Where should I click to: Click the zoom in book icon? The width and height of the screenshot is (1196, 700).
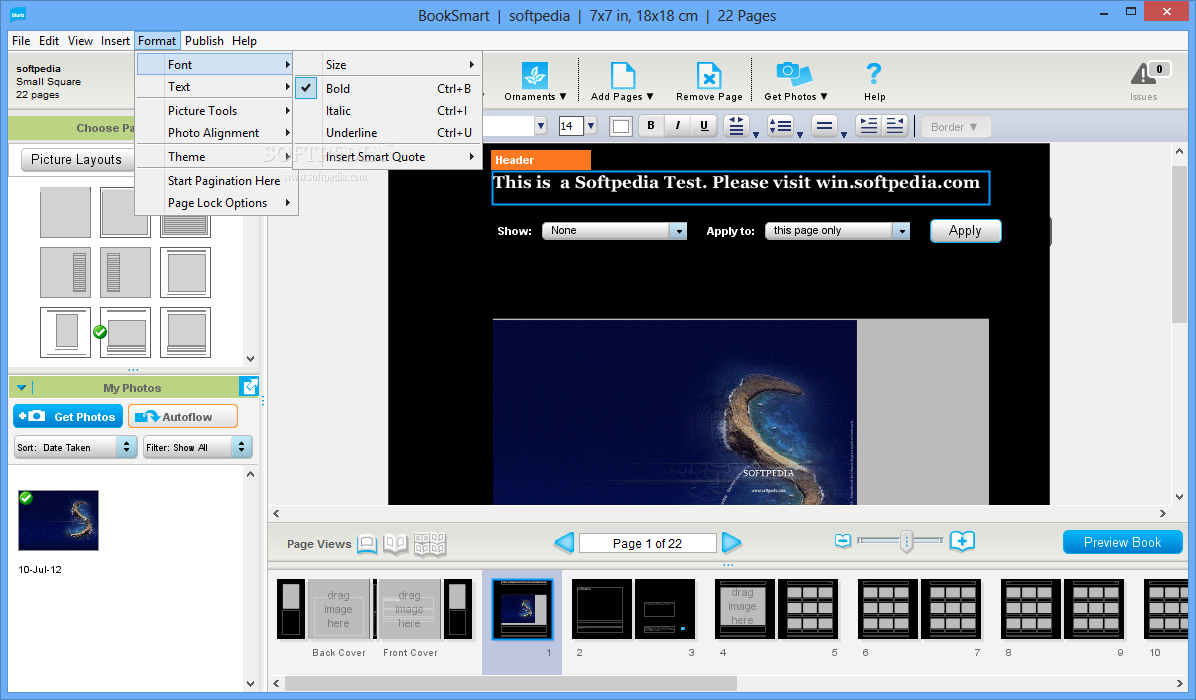(962, 541)
